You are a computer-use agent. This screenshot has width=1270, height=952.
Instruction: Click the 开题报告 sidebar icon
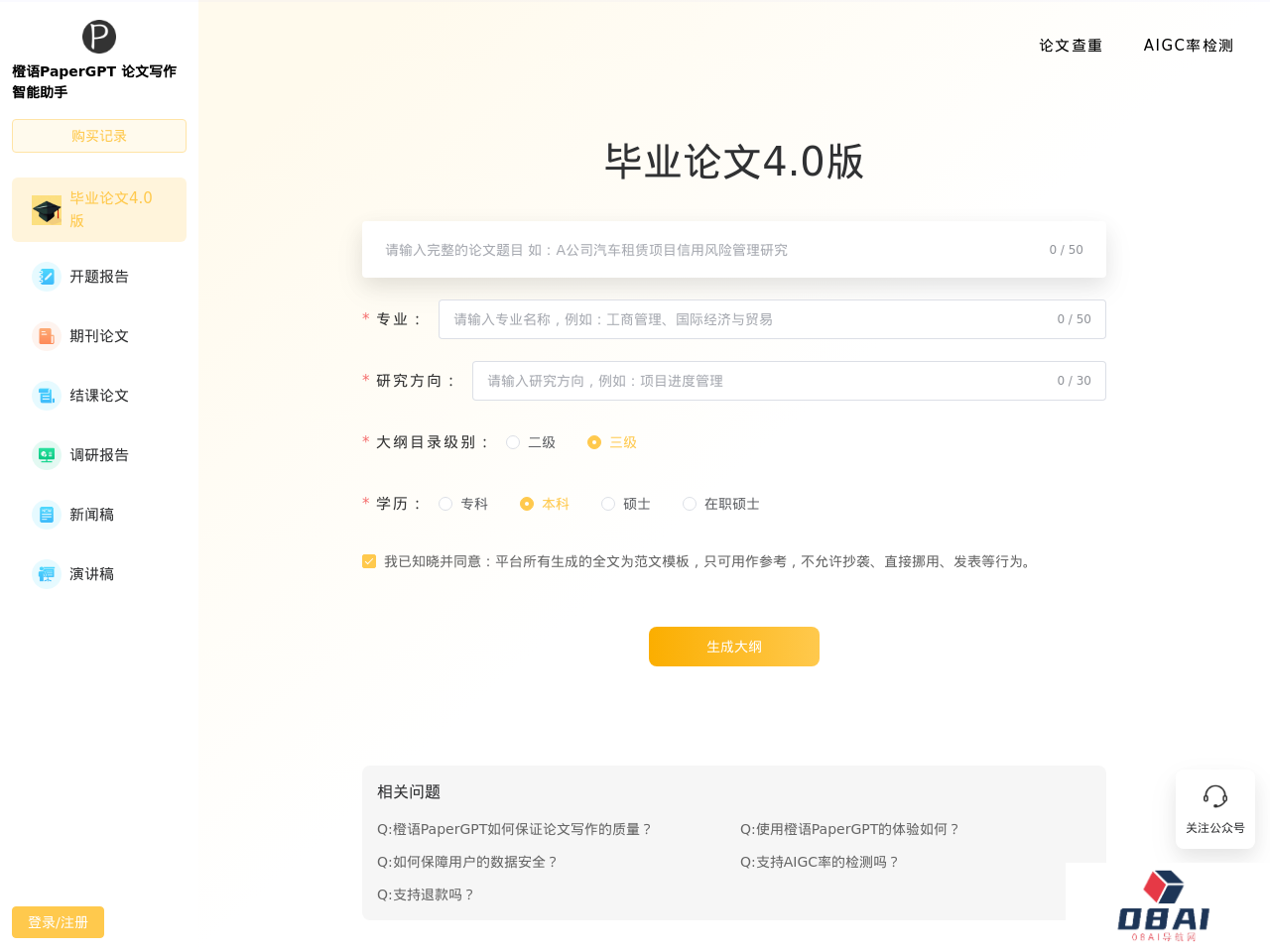(x=47, y=277)
